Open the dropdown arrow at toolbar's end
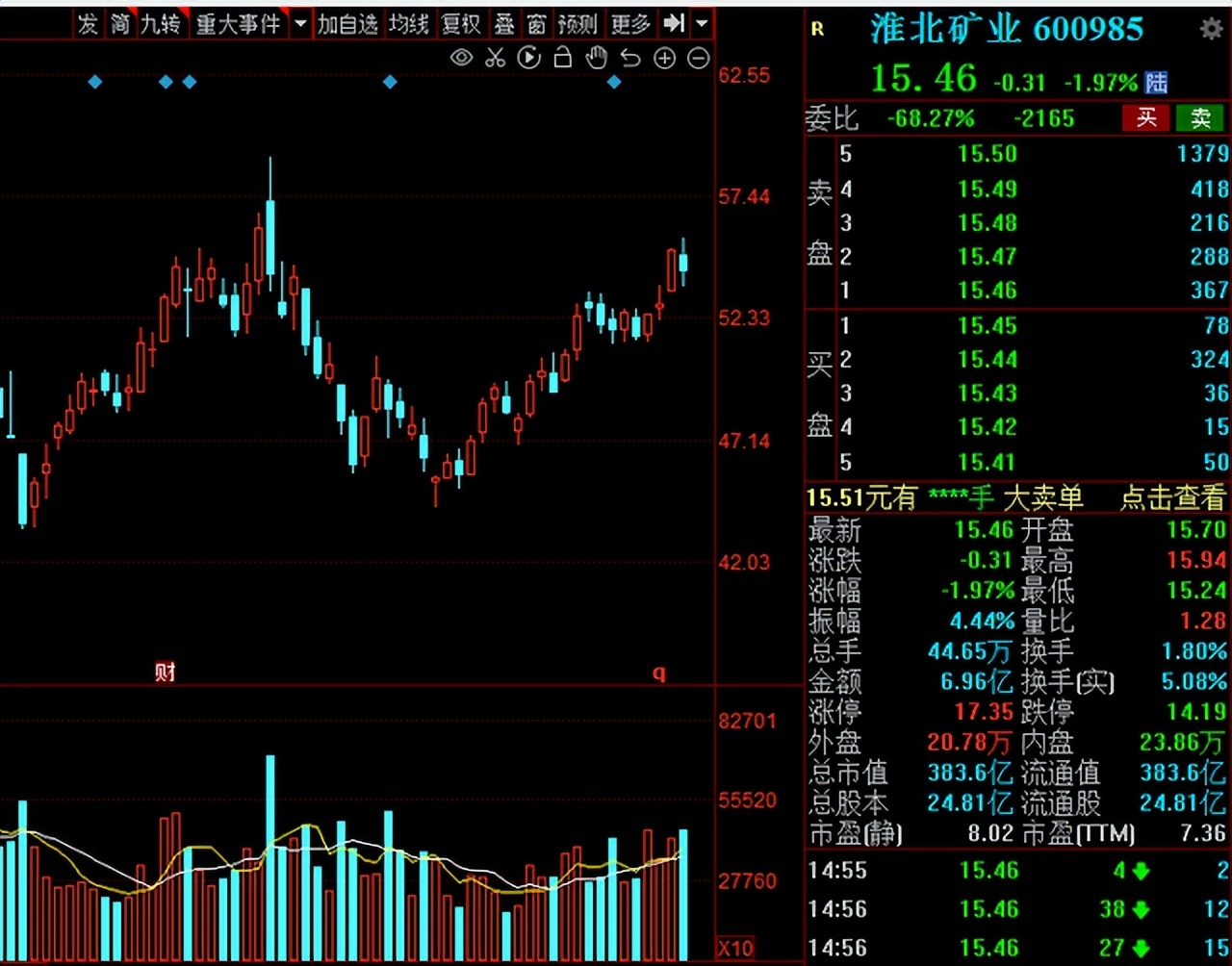The image size is (1232, 966). [703, 23]
